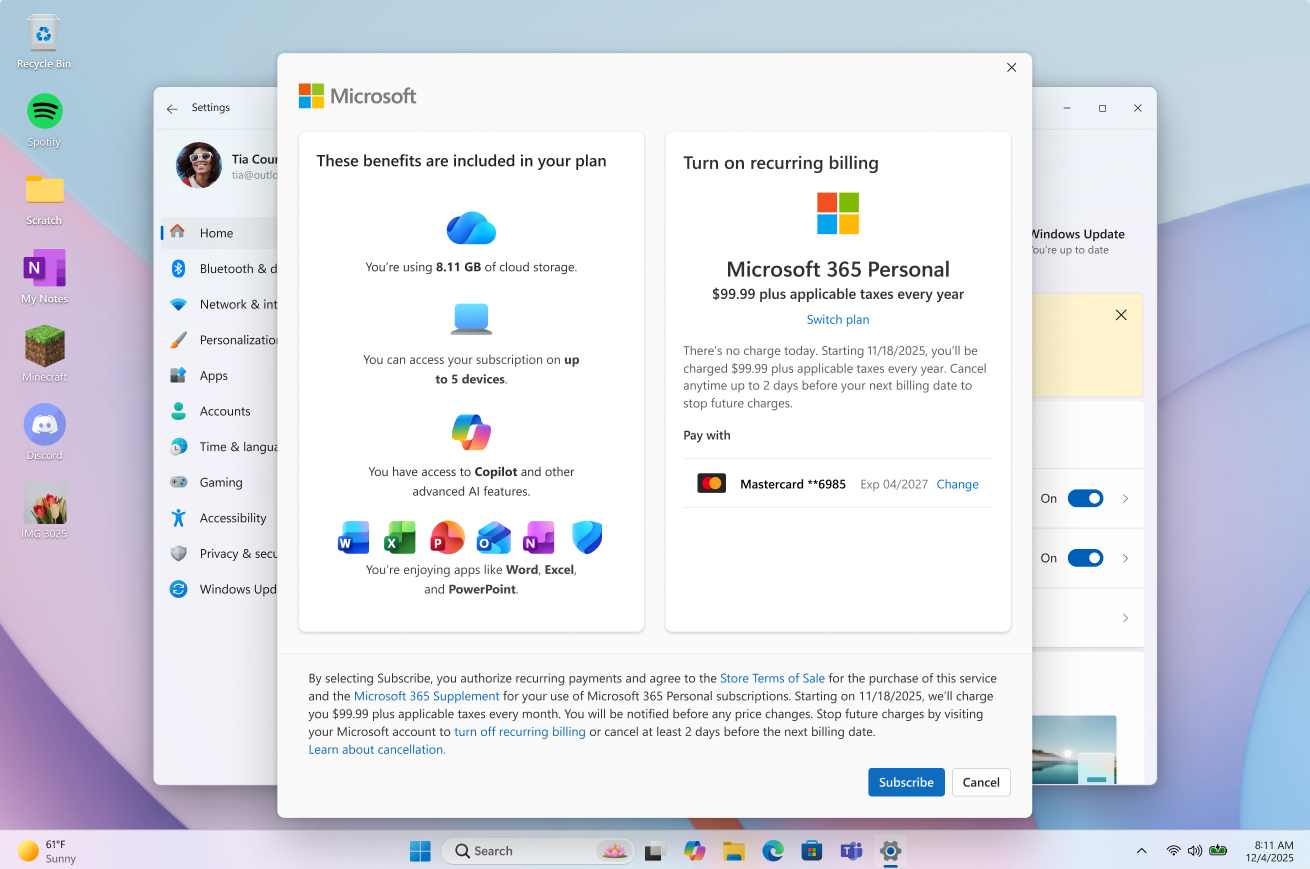Click the Copilot icon in benefits panel
Screen dimensions: 1310x869
pos(471,432)
